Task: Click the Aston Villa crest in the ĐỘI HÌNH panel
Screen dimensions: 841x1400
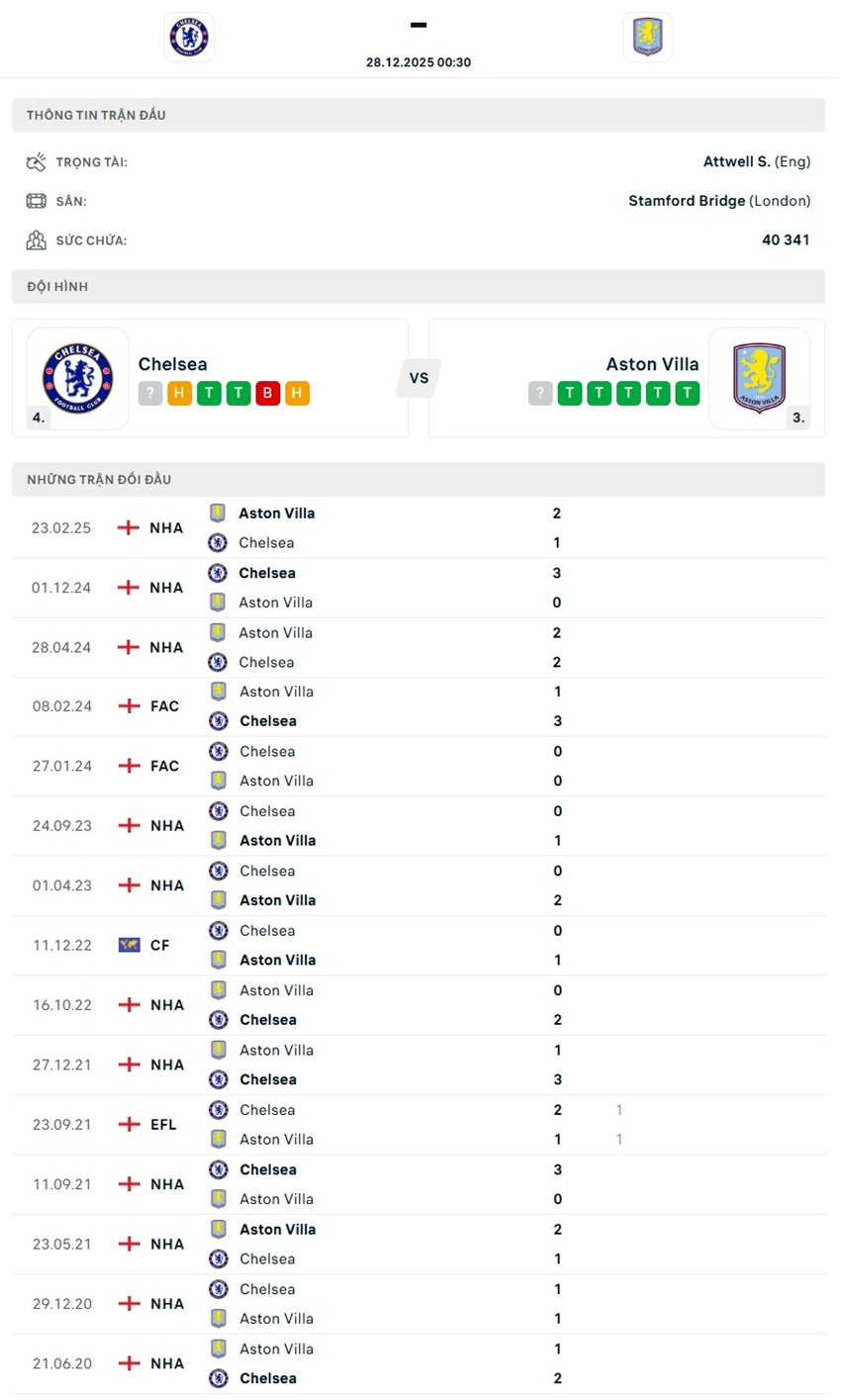Action: click(760, 377)
